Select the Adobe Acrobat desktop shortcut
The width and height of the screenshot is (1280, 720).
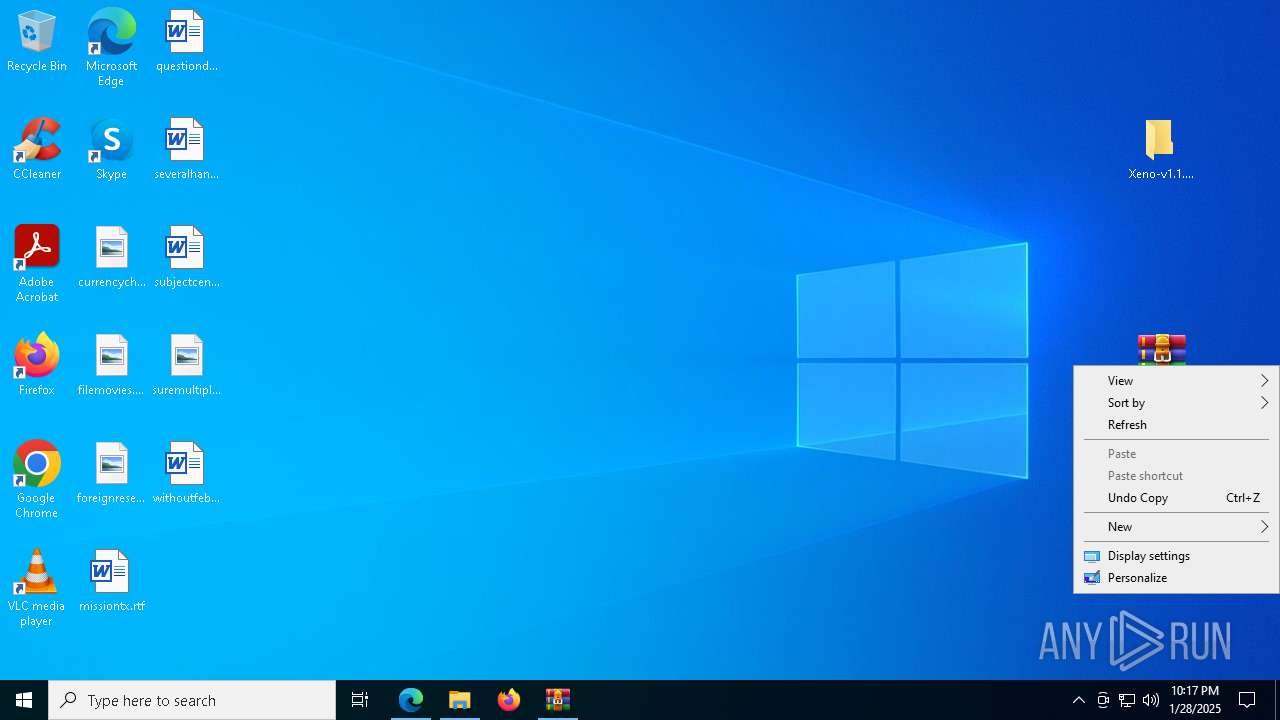37,264
